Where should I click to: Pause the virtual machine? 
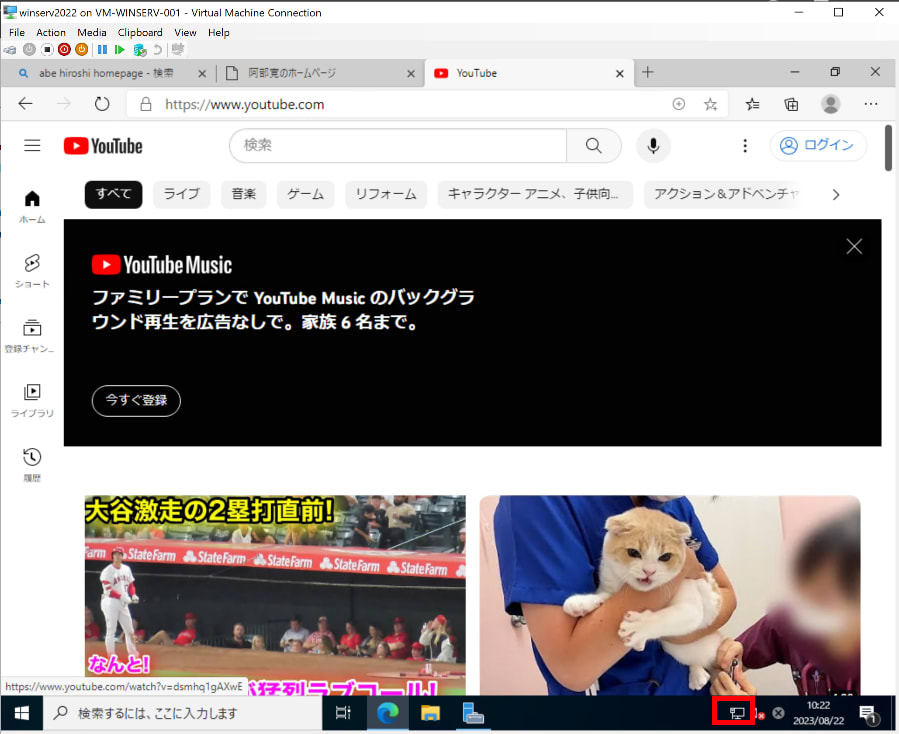tap(102, 50)
